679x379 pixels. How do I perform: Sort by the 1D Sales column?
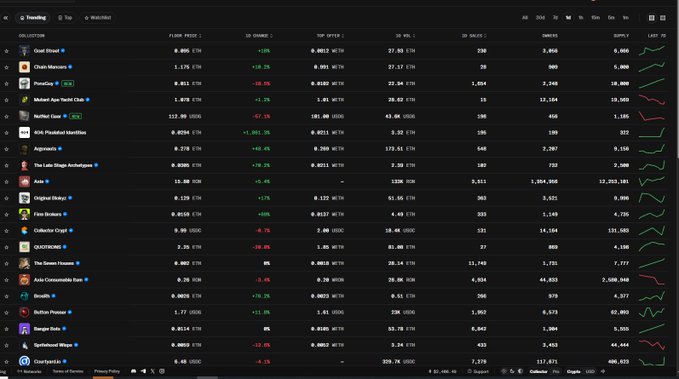pos(474,36)
